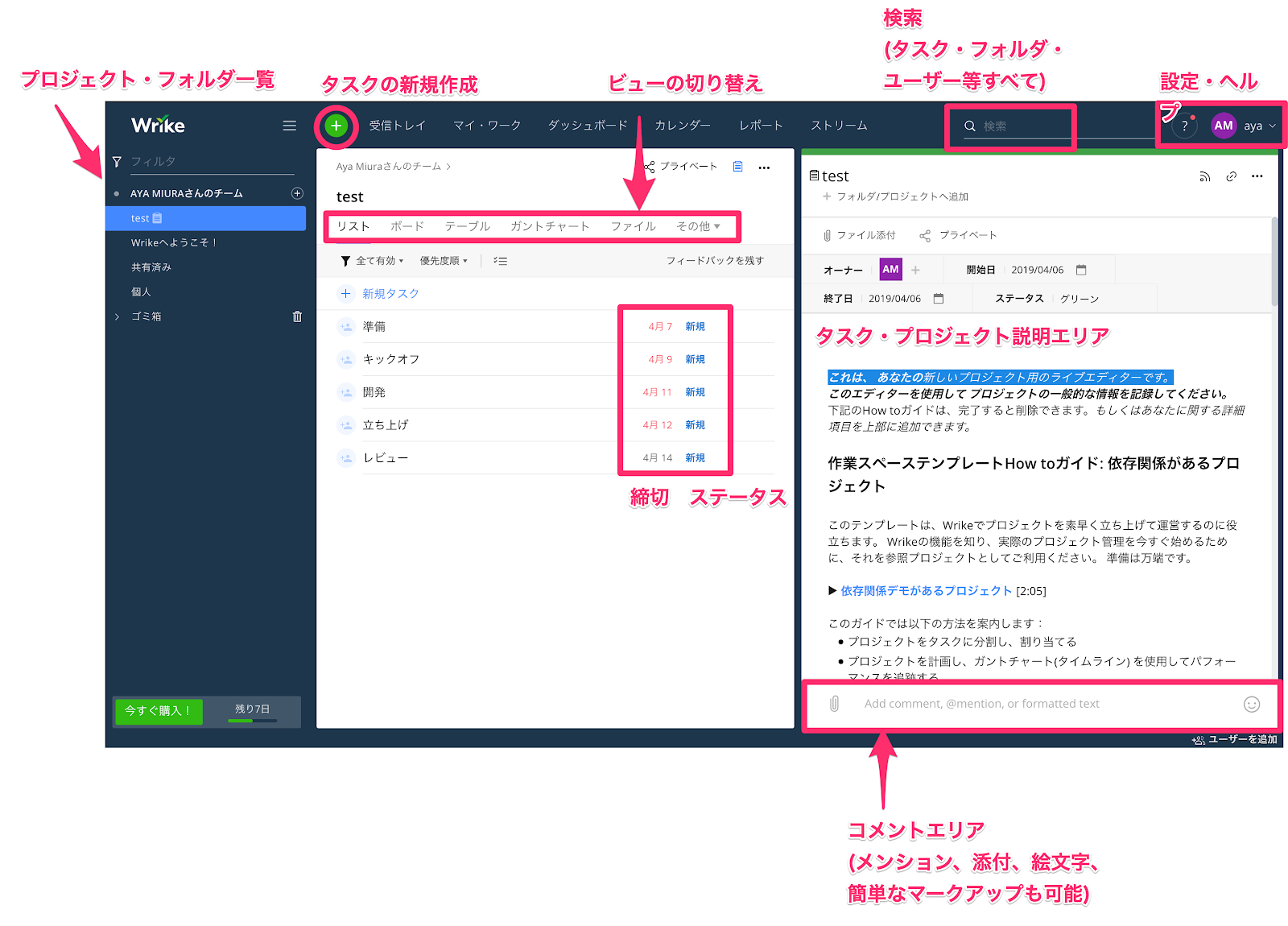Switch to the ファイル view tab

tap(634, 226)
